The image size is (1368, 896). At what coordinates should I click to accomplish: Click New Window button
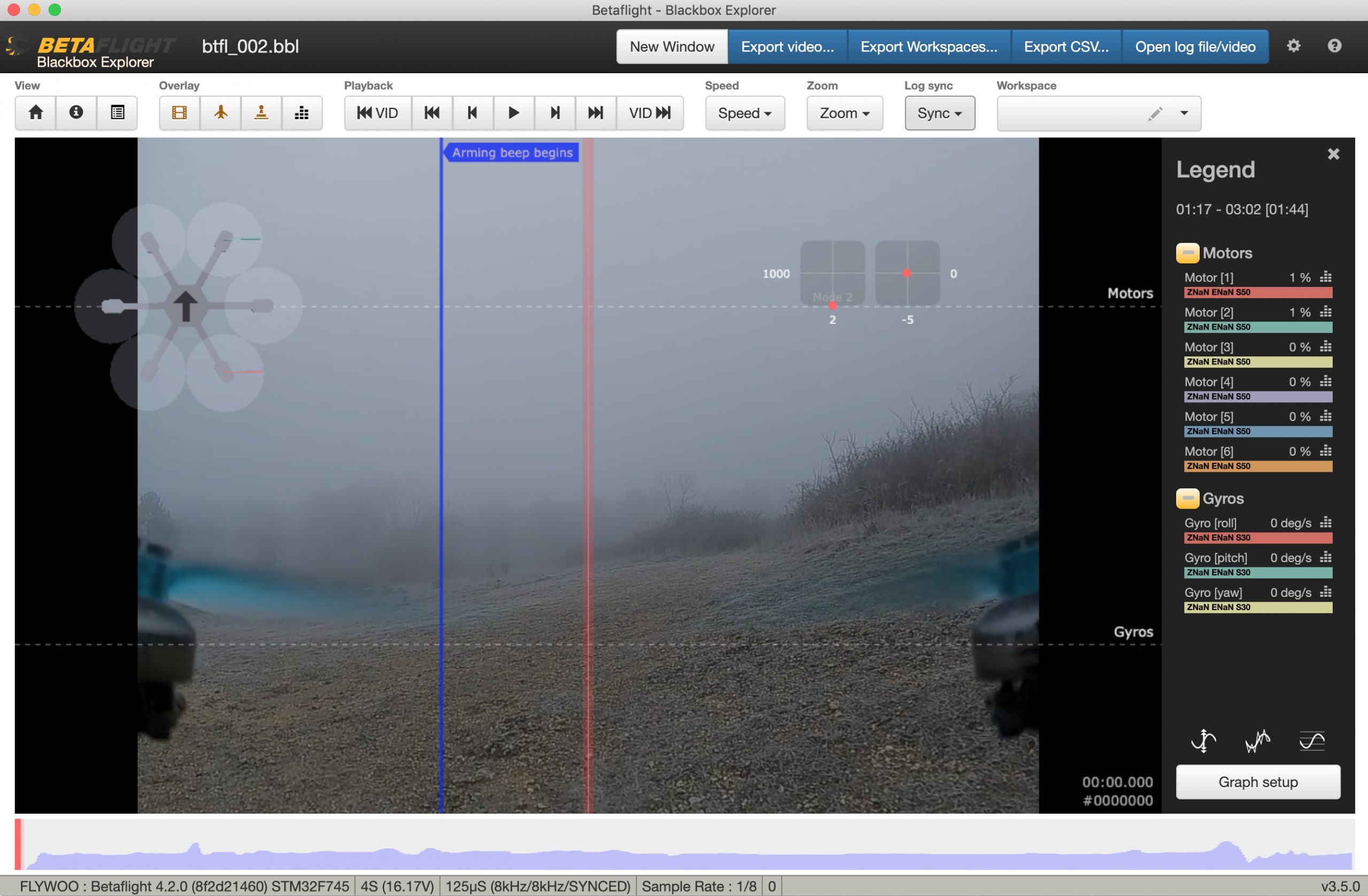[x=672, y=46]
